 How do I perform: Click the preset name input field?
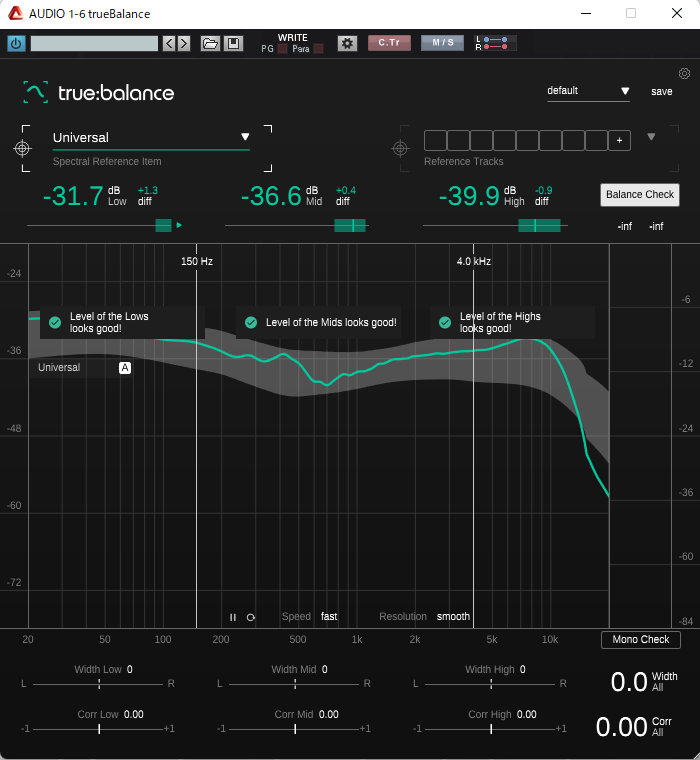[94, 44]
